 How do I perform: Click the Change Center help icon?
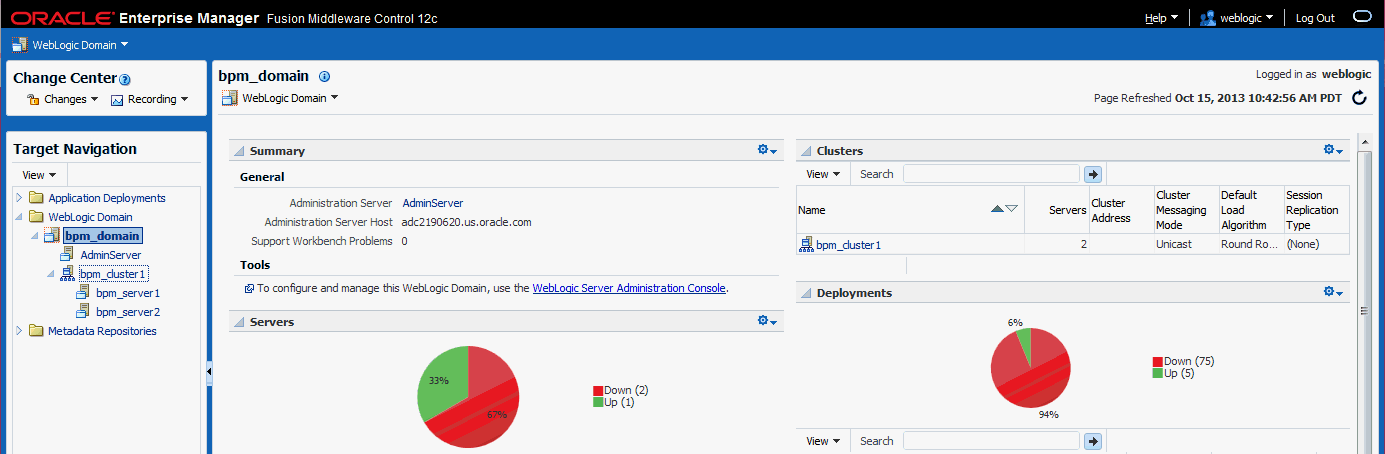[125, 80]
